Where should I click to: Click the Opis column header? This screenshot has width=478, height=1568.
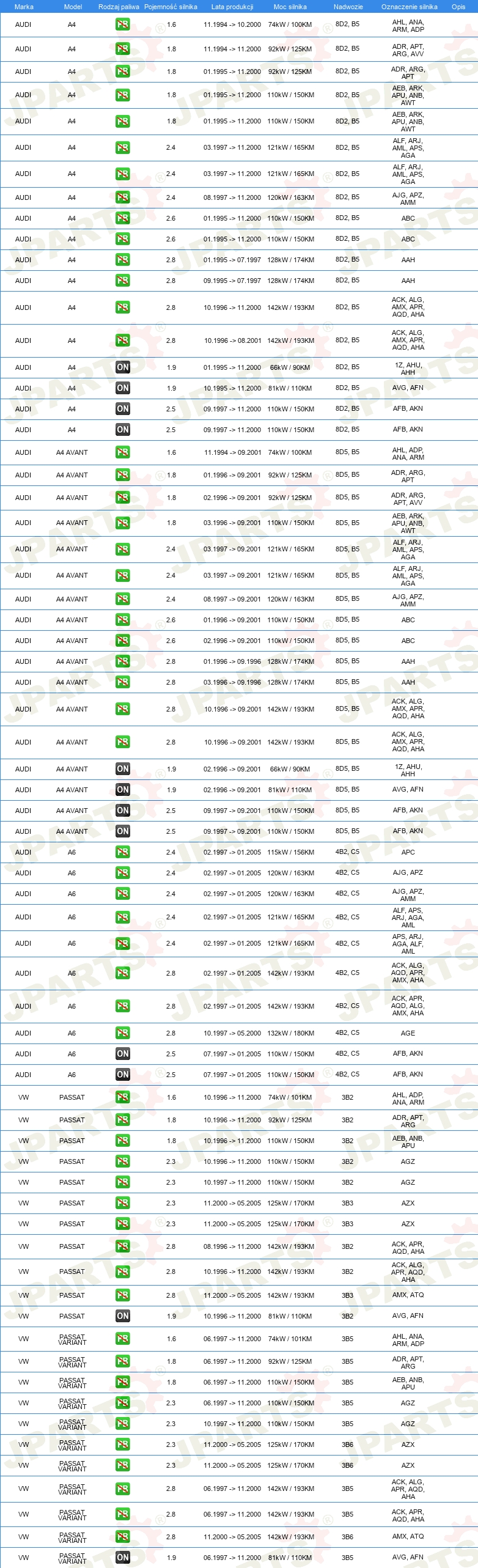pos(458,7)
